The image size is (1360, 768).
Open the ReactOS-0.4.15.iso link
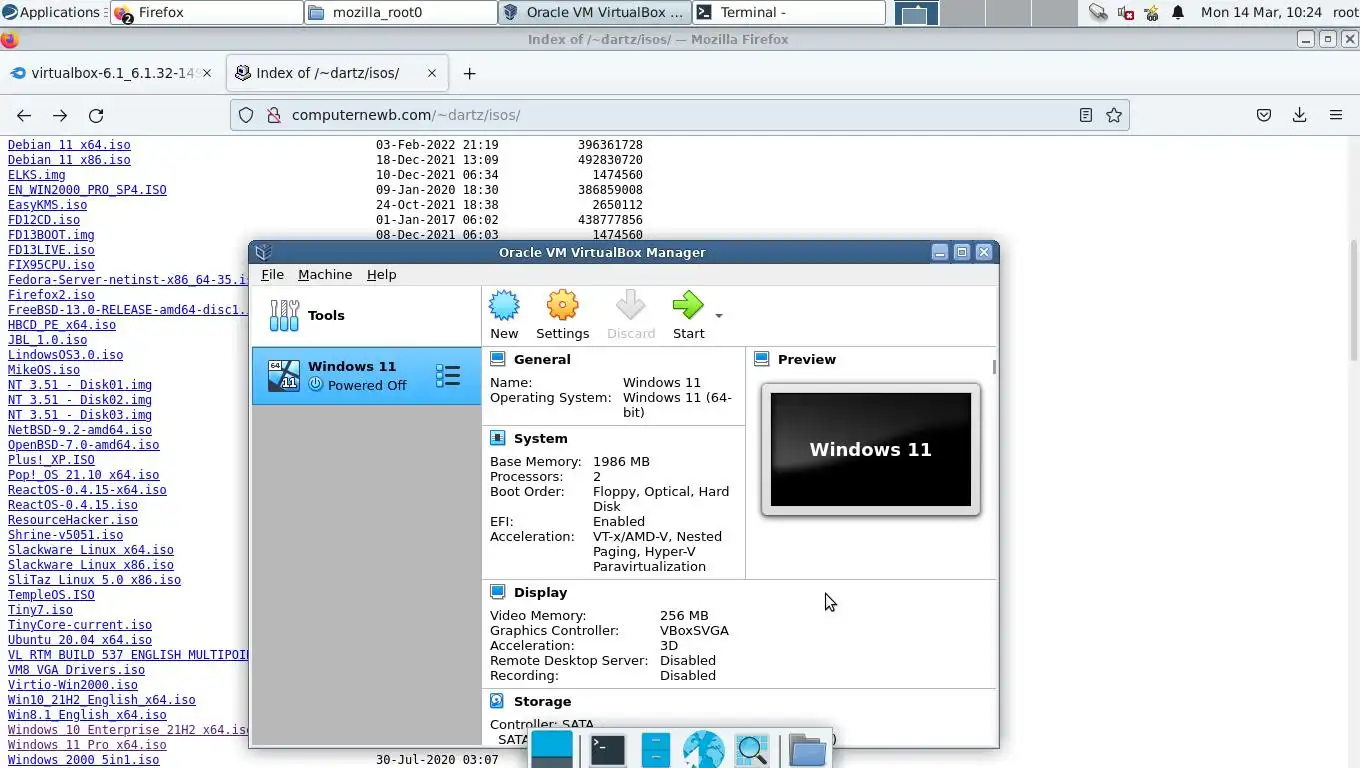pyautogui.click(x=73, y=505)
